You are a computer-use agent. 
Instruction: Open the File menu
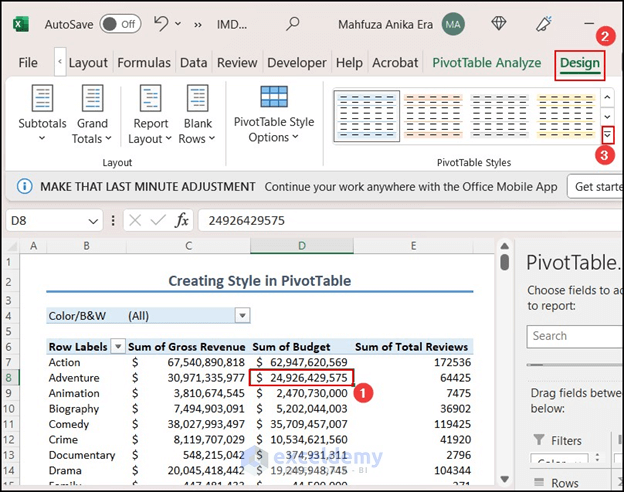click(x=28, y=63)
